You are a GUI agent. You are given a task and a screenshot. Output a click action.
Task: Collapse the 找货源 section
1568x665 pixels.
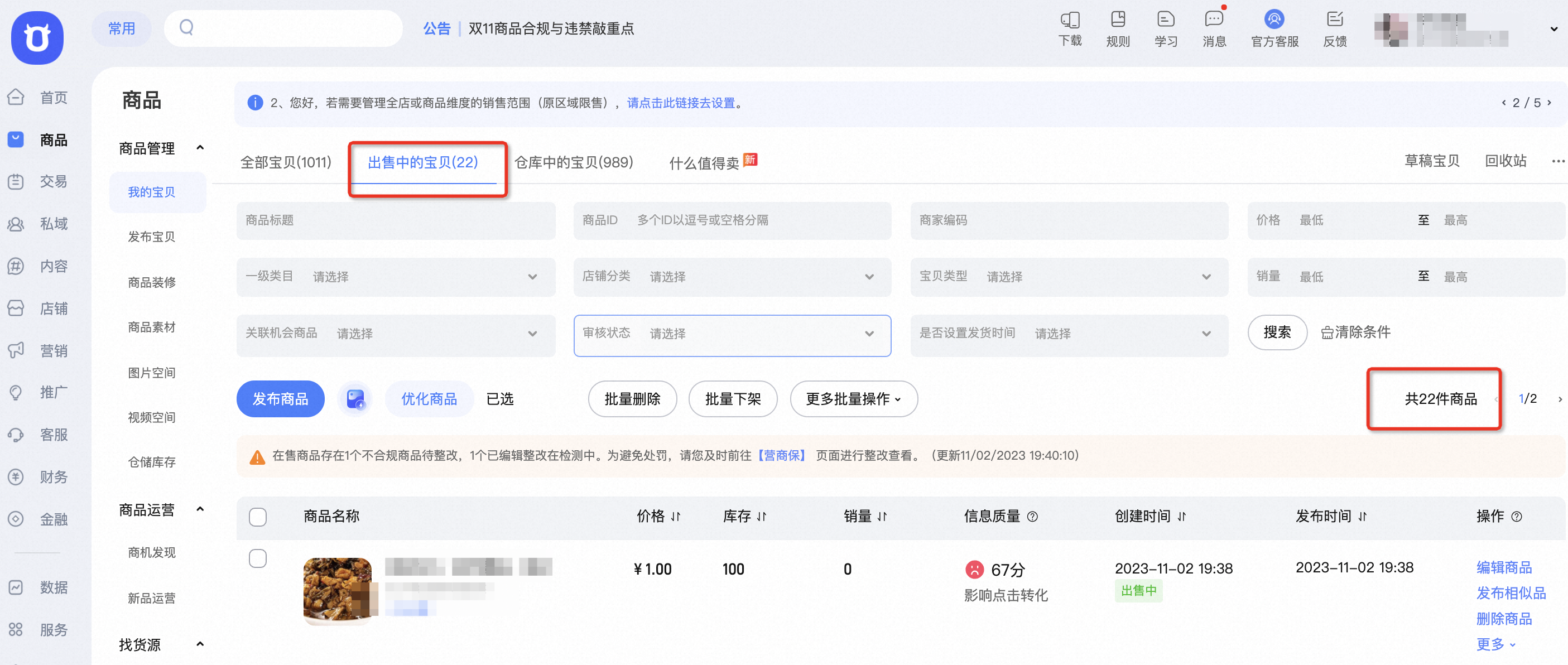click(200, 644)
